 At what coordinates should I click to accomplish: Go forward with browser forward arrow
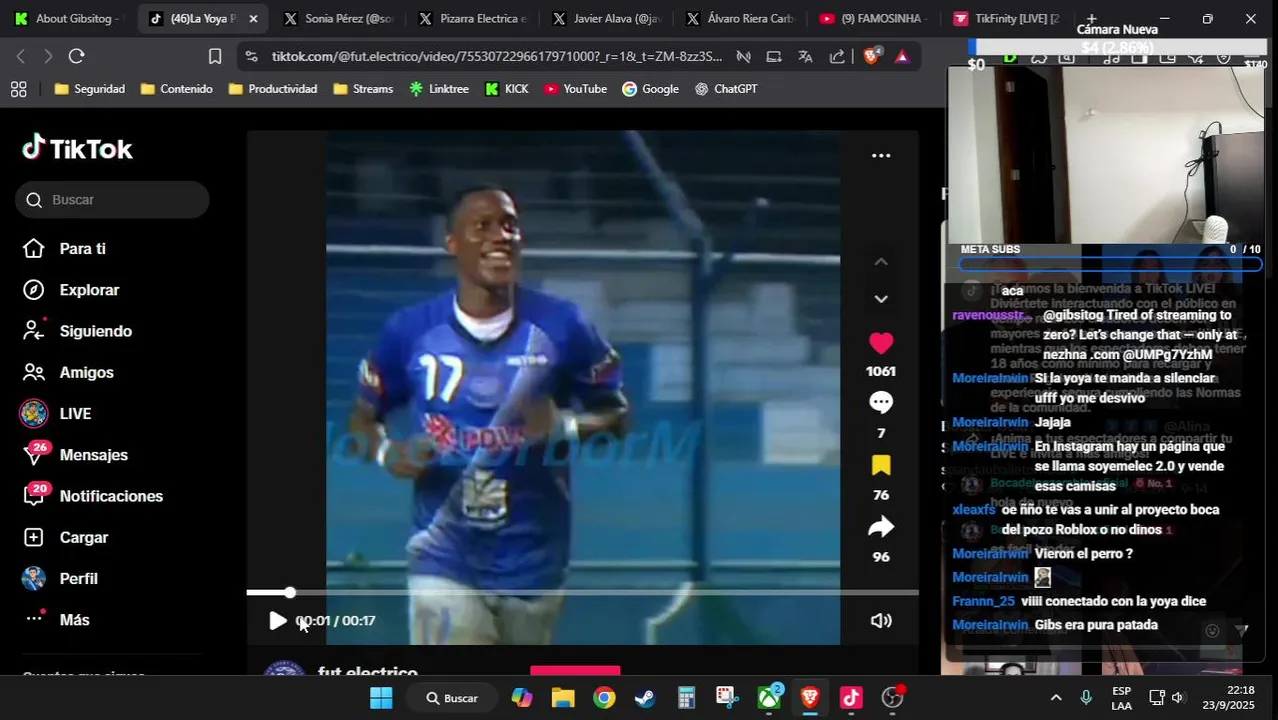point(48,56)
